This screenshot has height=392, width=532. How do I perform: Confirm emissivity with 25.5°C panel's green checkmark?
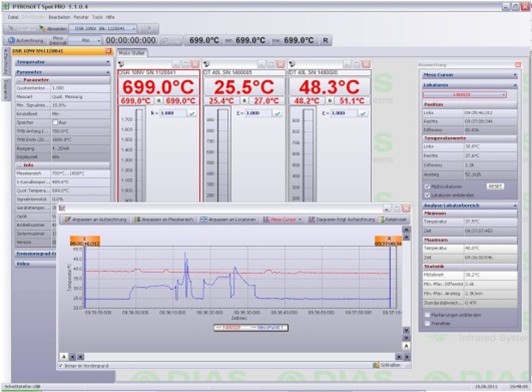click(278, 113)
